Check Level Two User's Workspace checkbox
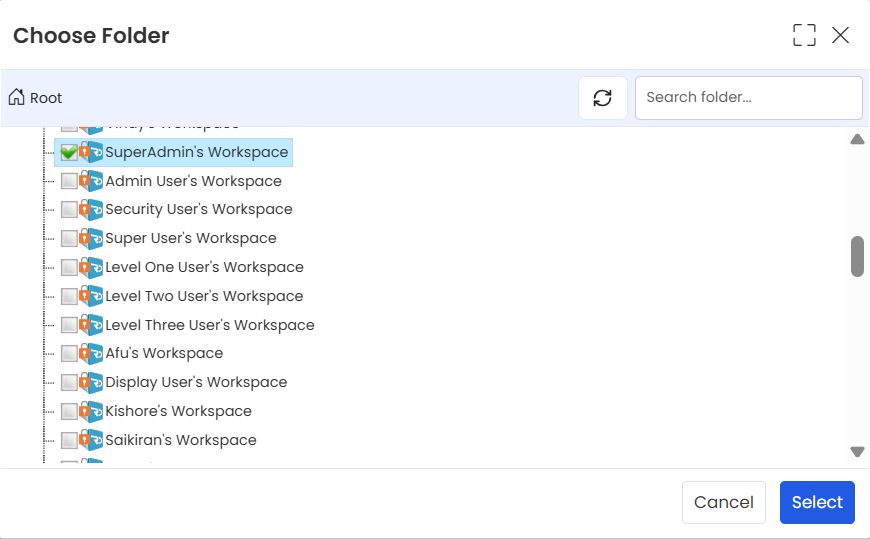The image size is (870, 539). 69,296
